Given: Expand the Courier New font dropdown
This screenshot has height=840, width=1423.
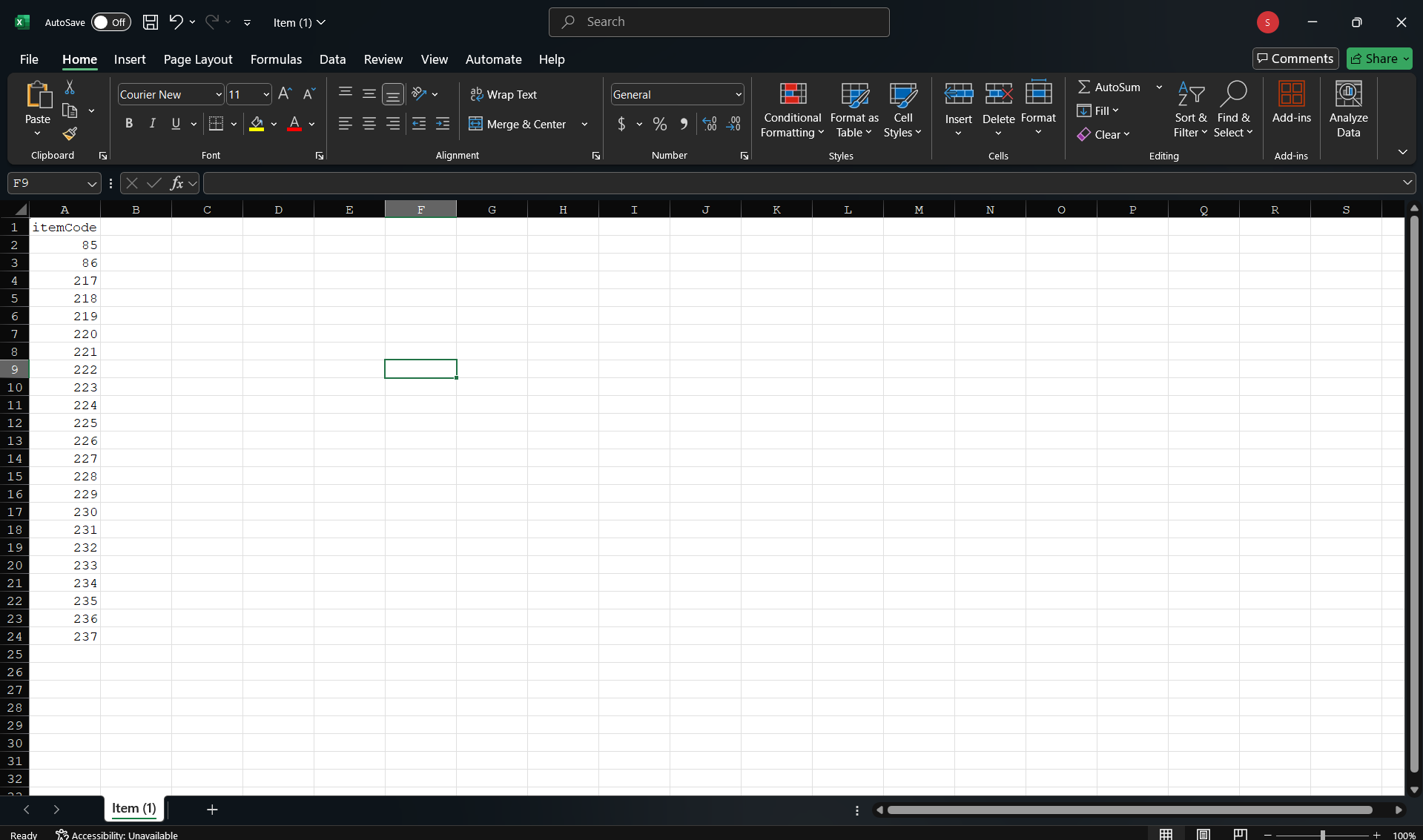Looking at the screenshot, I should click(219, 95).
